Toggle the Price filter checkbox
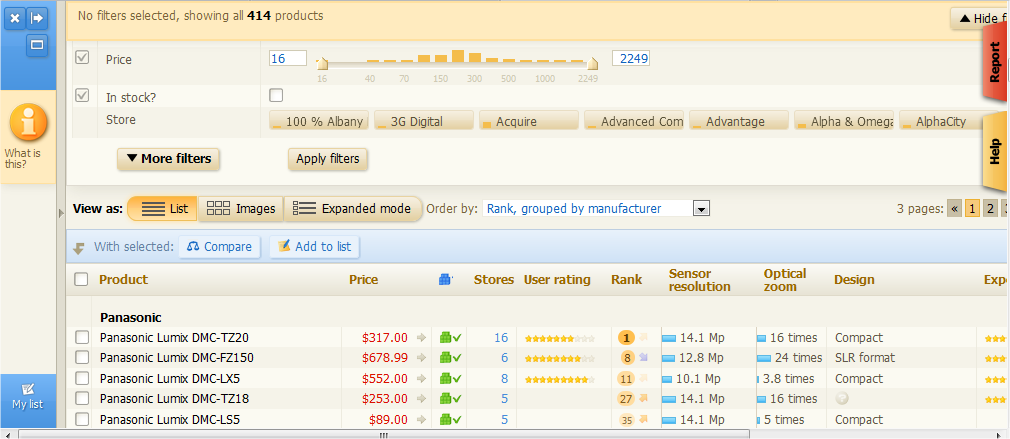The height and width of the screenshot is (439, 1010). point(82,57)
